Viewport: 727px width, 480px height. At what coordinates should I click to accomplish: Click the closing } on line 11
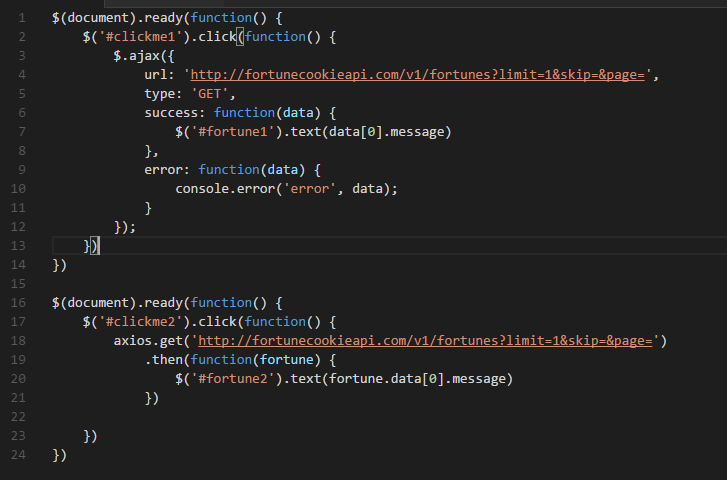pyautogui.click(x=148, y=208)
